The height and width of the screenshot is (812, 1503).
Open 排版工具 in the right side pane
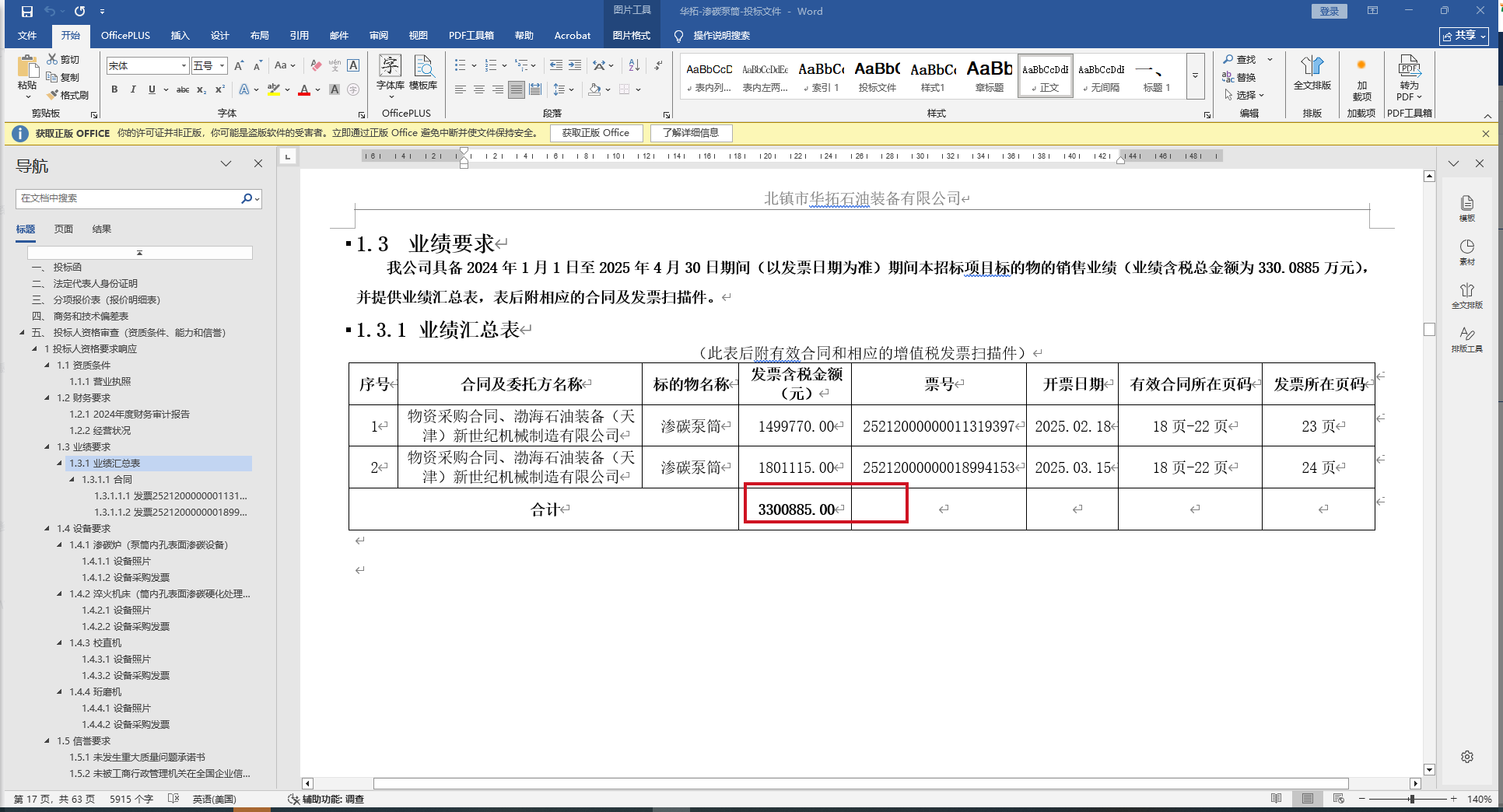[x=1467, y=339]
